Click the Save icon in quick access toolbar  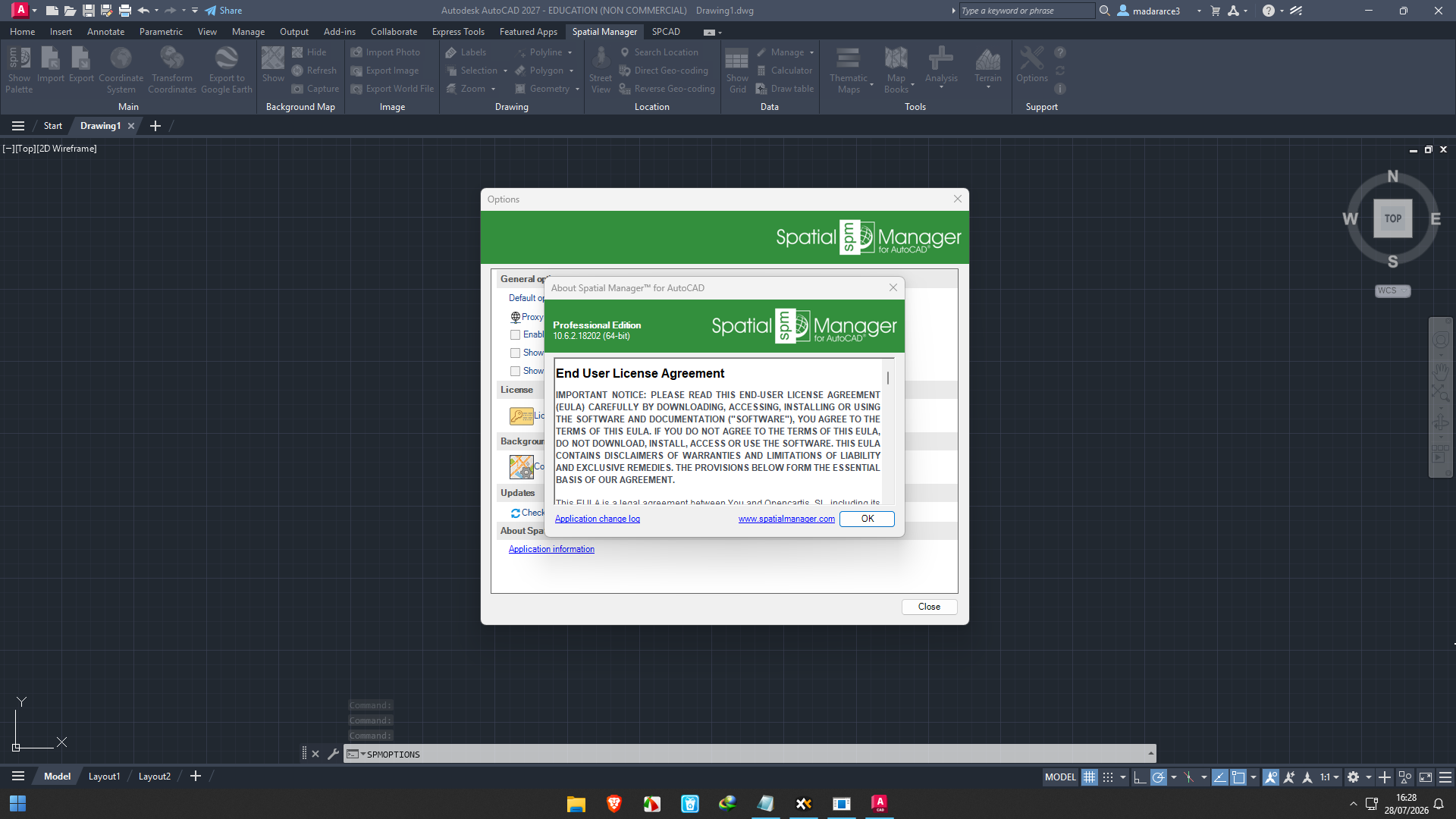88,11
